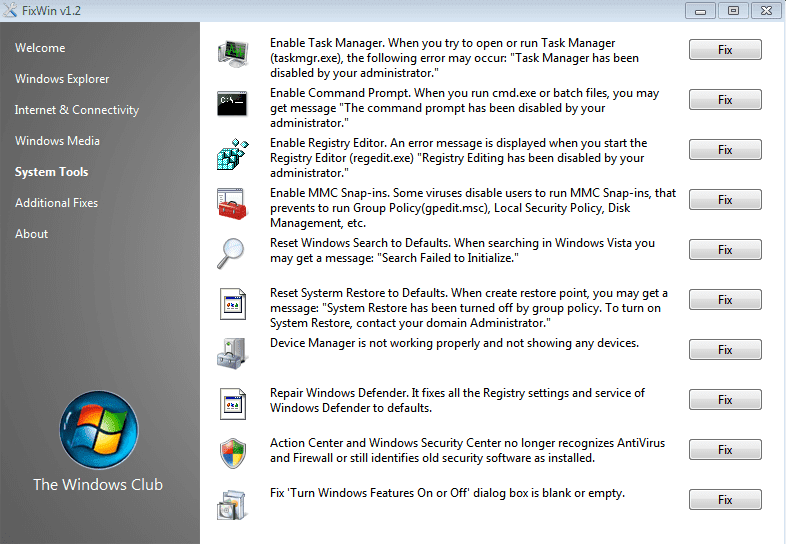
Task: Click the MMC Snap-ins red toolbox icon
Action: pos(232,204)
